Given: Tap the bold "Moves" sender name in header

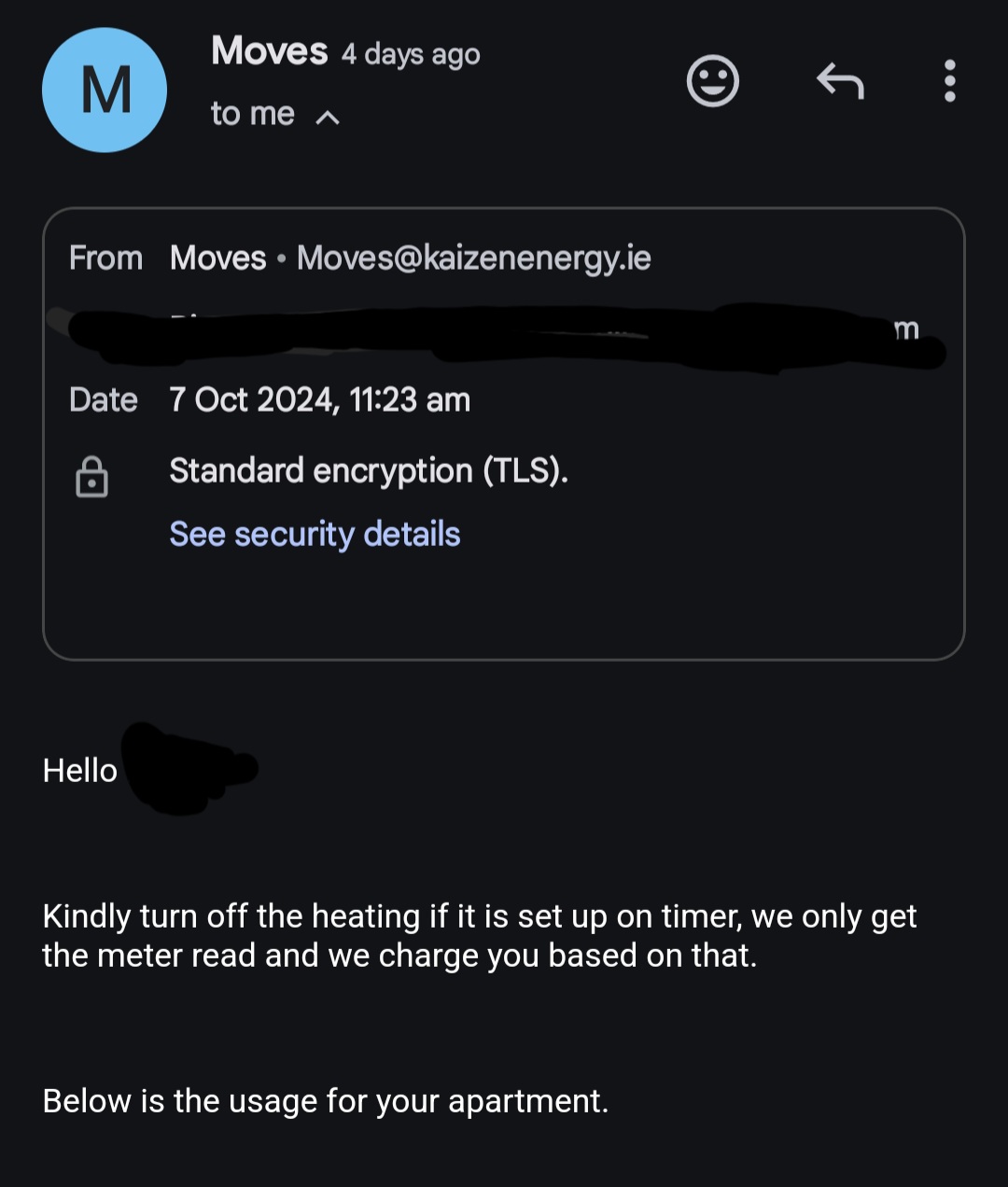Looking at the screenshot, I should click(269, 51).
